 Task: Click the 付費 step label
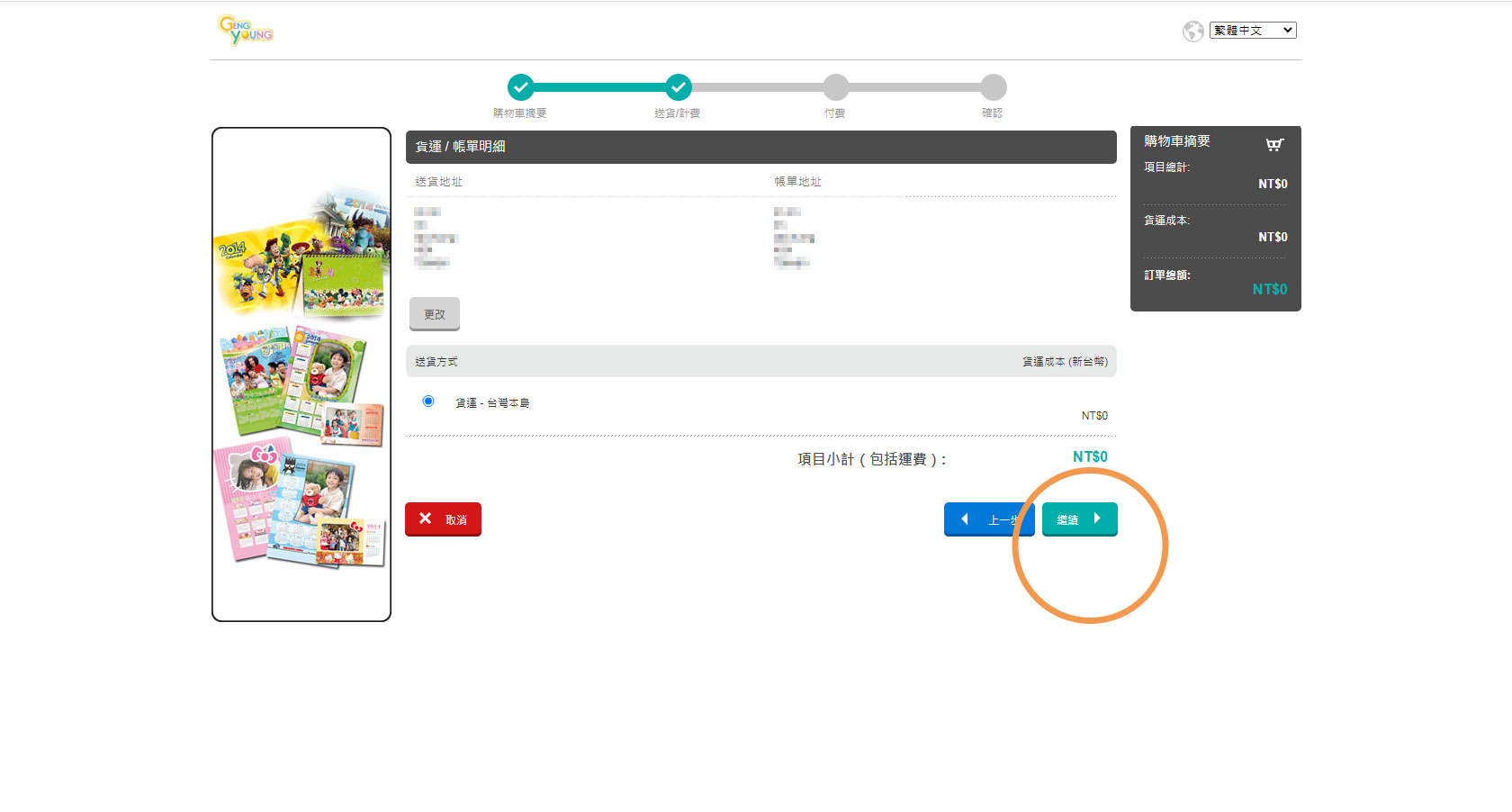835,113
